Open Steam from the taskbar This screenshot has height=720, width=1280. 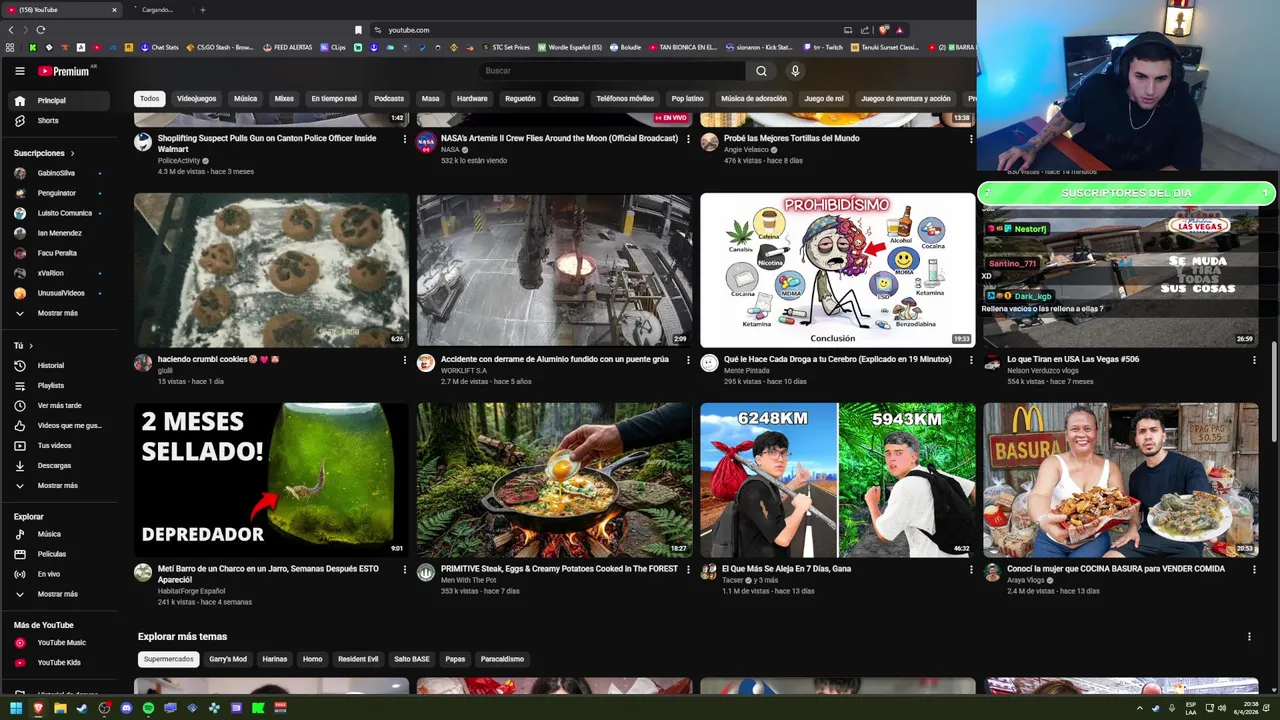click(82, 708)
